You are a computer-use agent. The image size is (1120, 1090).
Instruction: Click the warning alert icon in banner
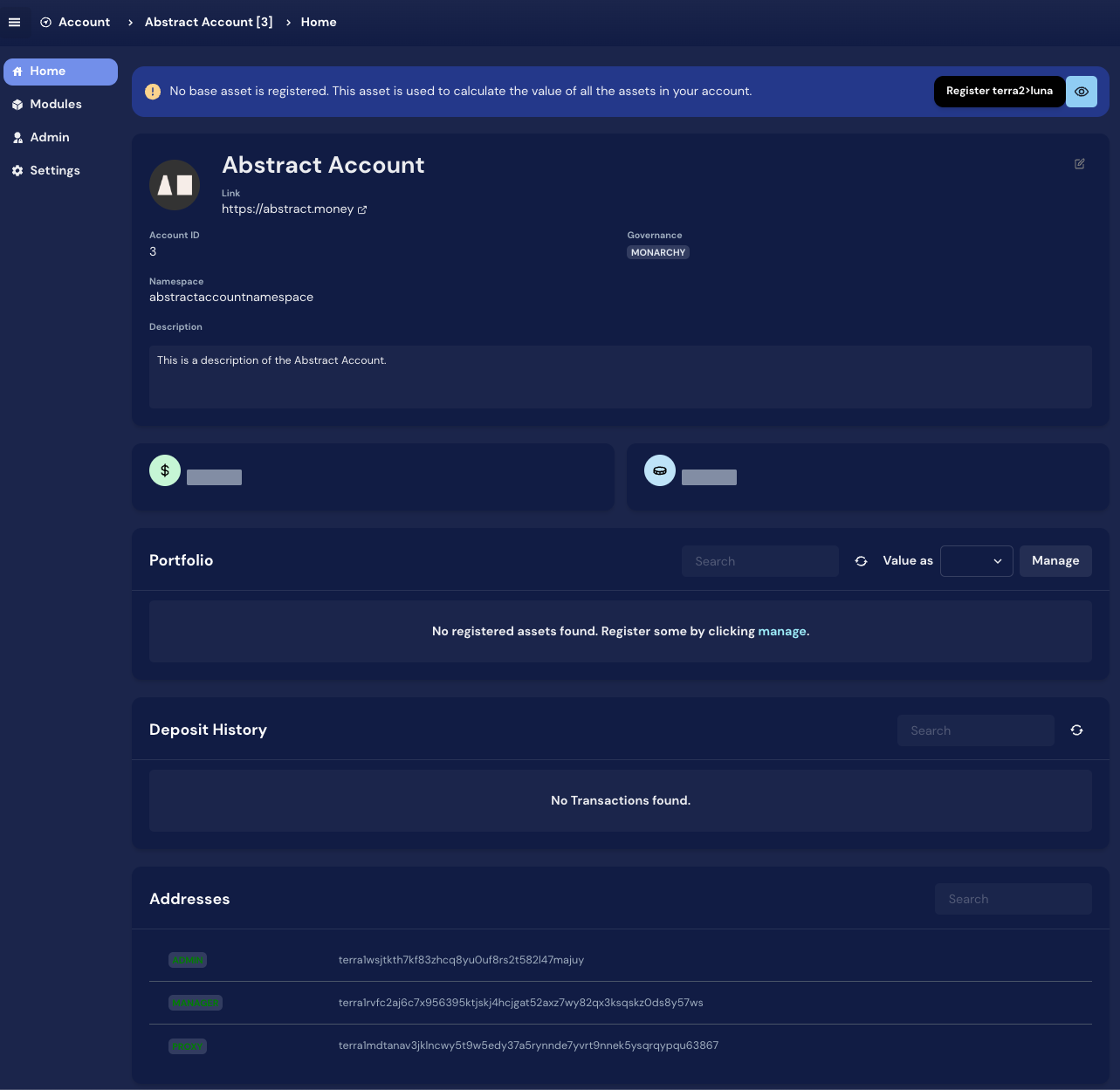153,92
